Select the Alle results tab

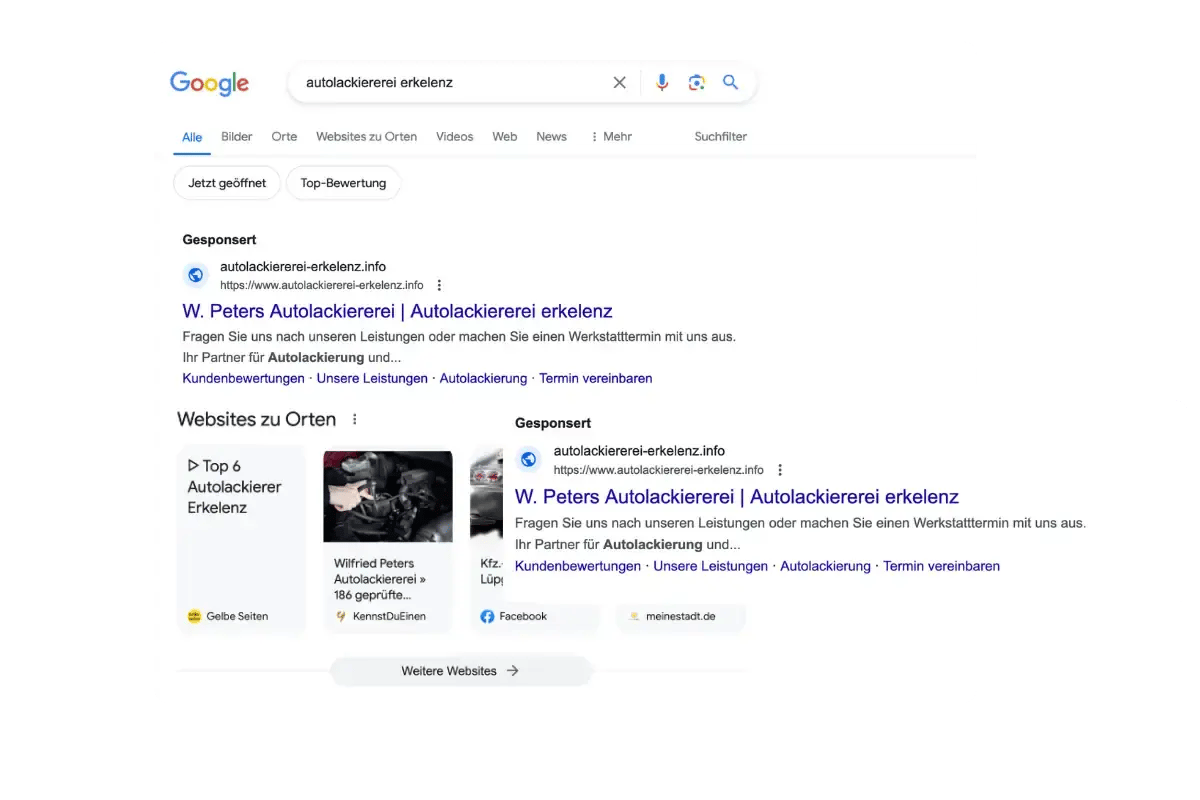point(192,138)
